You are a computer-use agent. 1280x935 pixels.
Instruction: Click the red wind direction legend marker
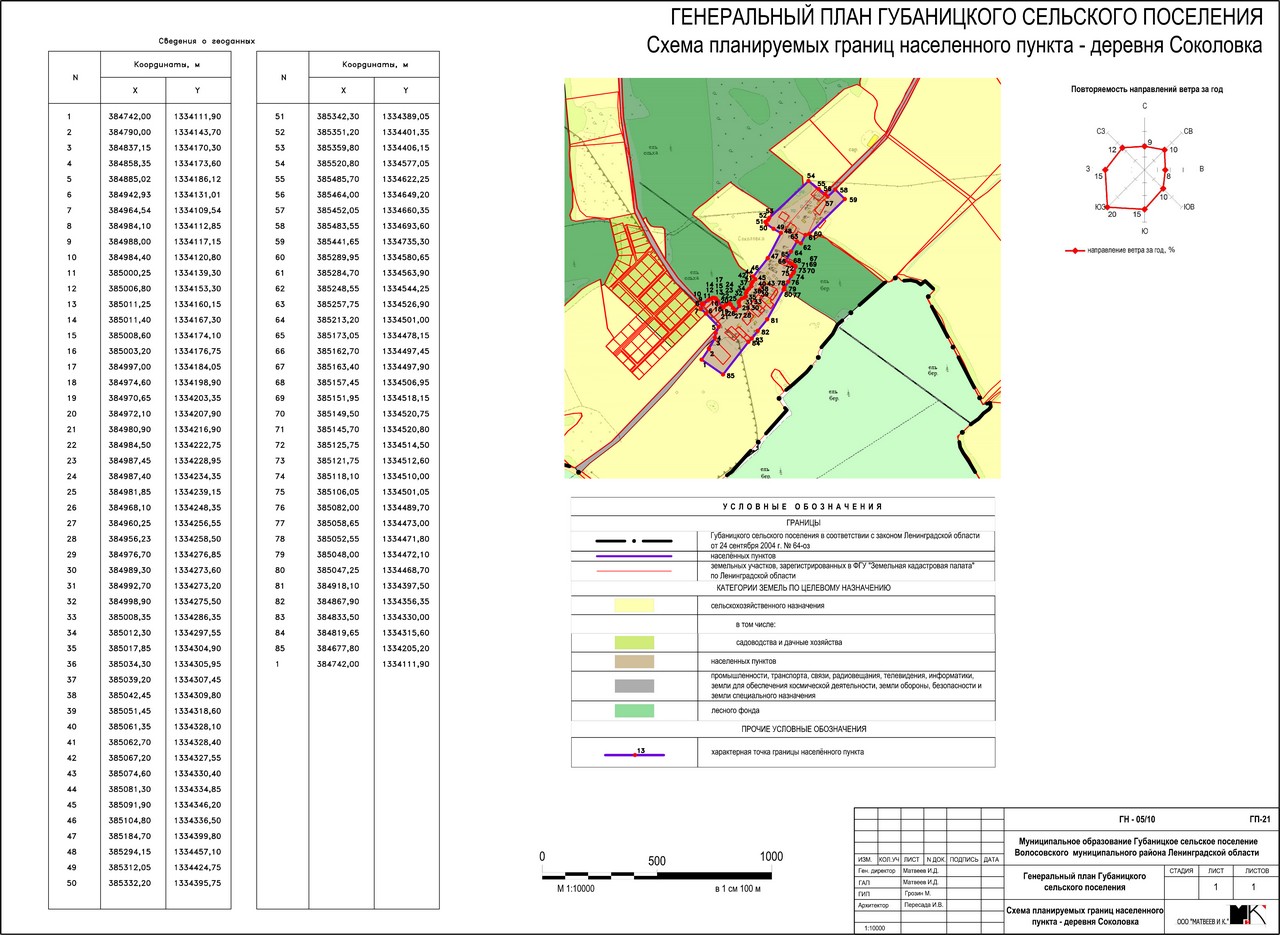(x=1075, y=250)
